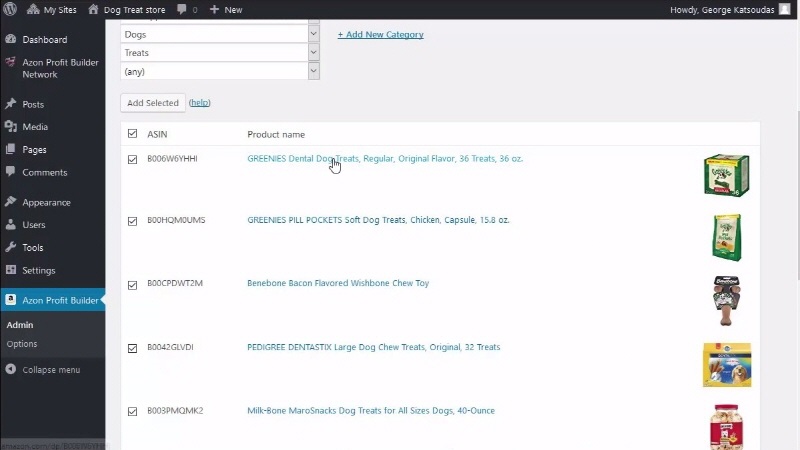Open the Dogs category dropdown
This screenshot has height=450, width=800.
tap(220, 34)
